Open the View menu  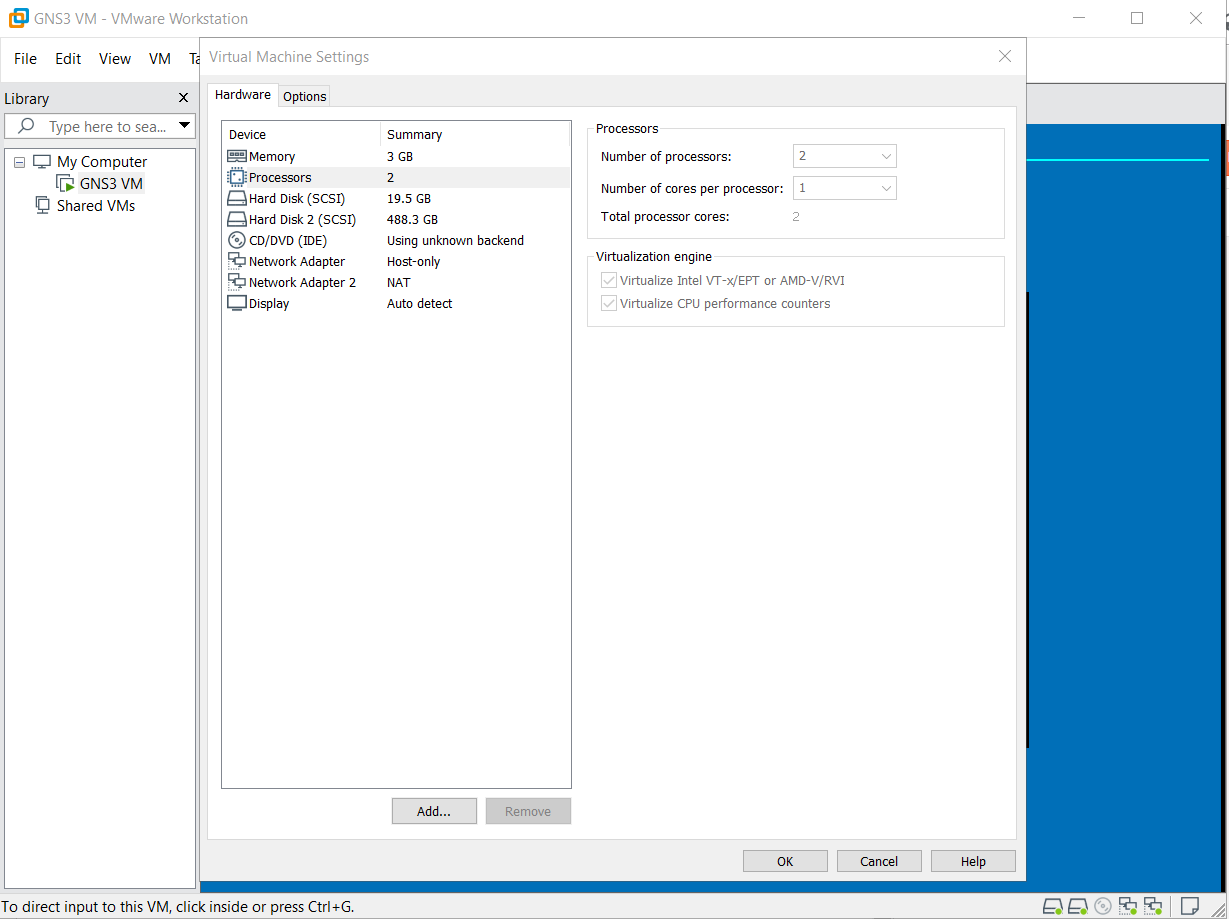click(x=115, y=59)
